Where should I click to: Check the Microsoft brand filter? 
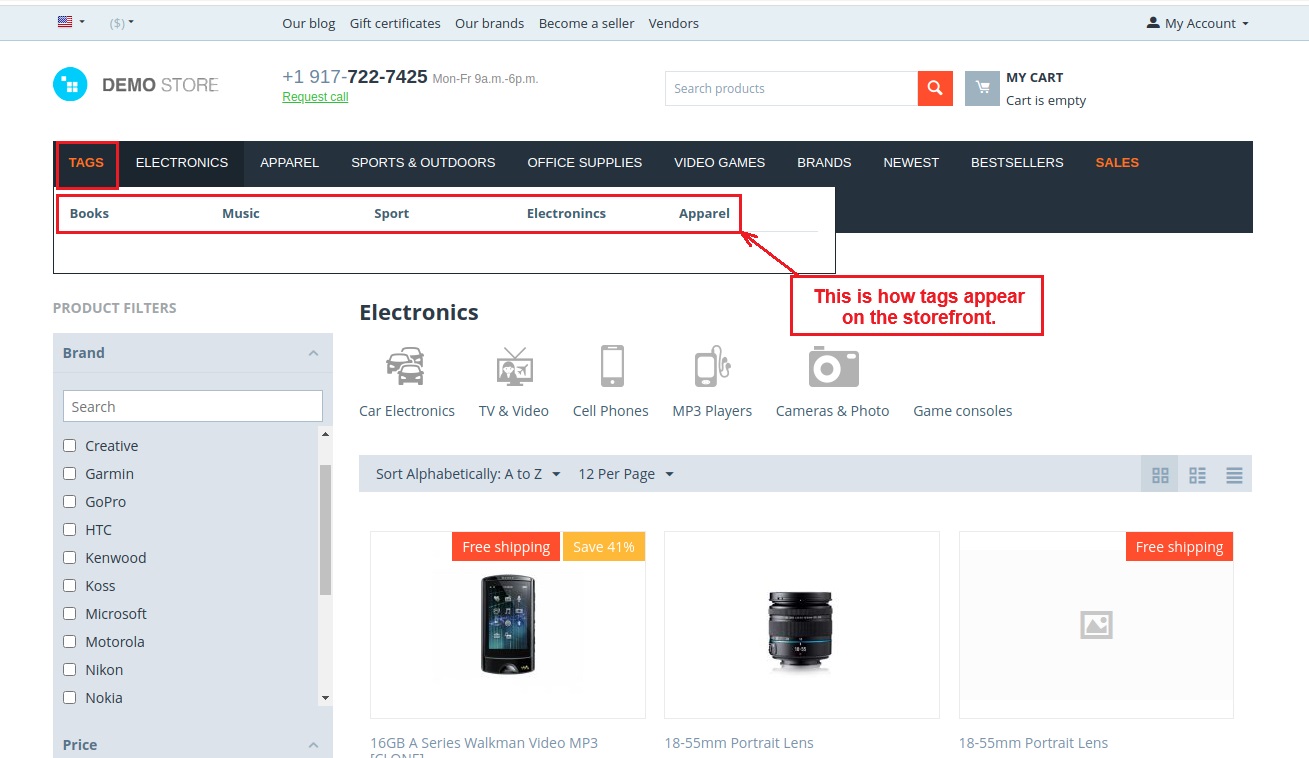[70, 614]
